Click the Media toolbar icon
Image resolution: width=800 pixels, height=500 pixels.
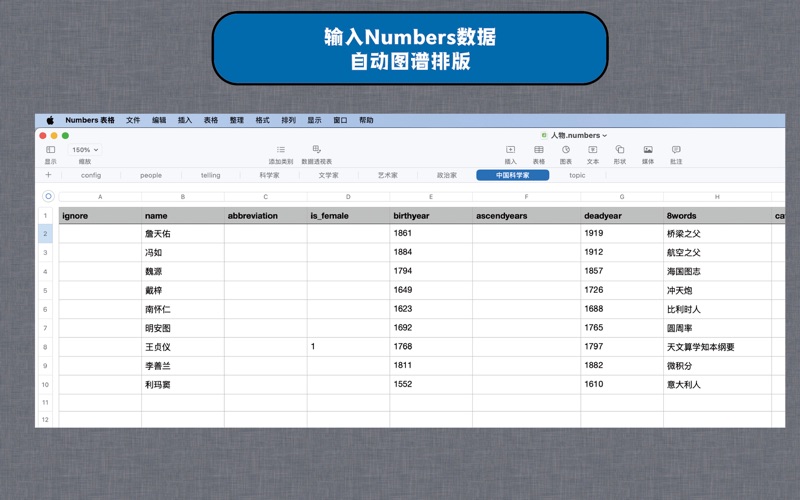pyautogui.click(x=648, y=149)
